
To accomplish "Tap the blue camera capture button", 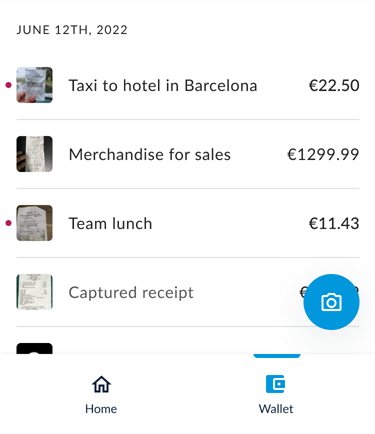I will [x=331, y=302].
